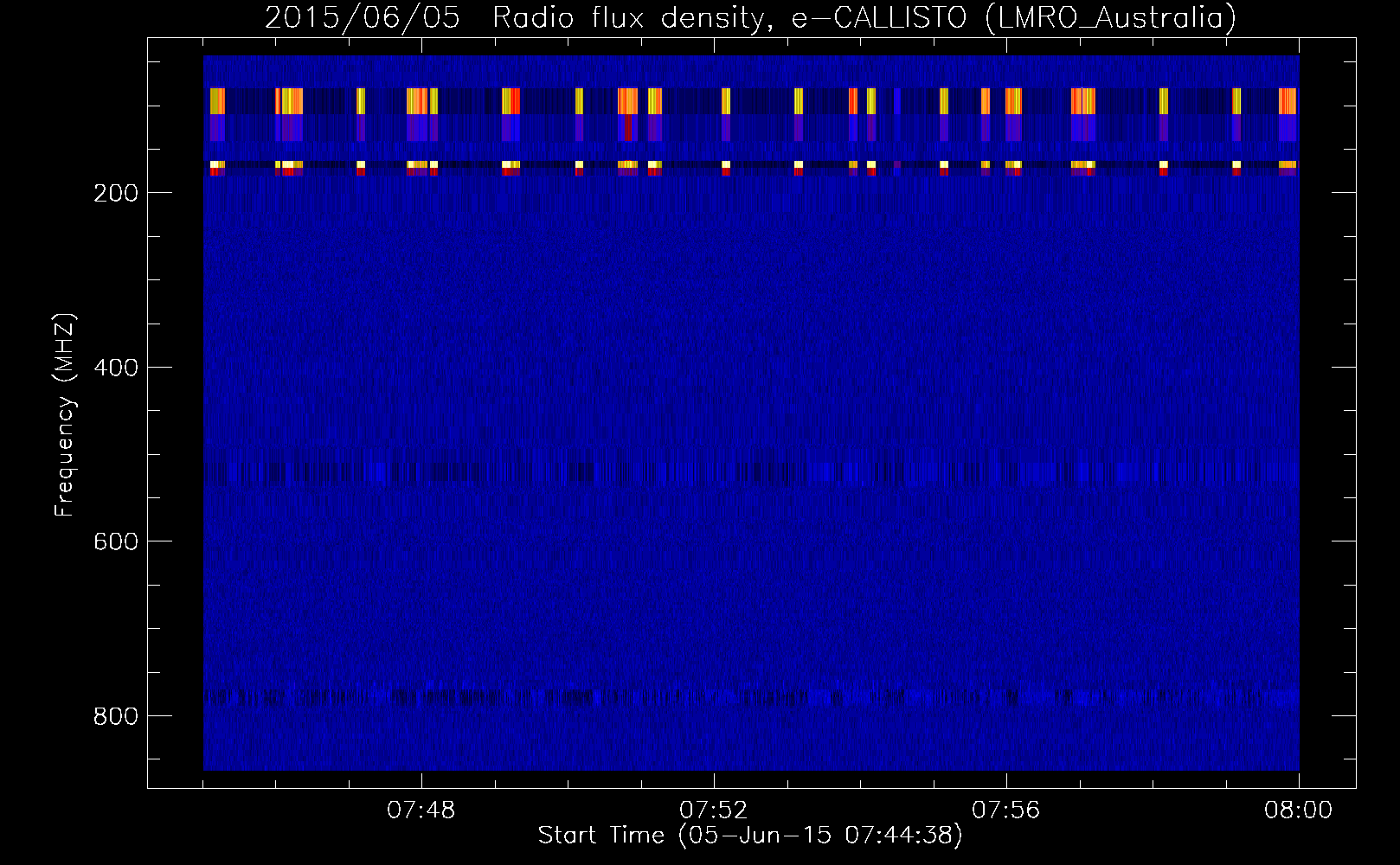Click the 'Start Time (05-Jun-15 07:44:38)' label
Image resolution: width=1400 pixels, height=865 pixels.
click(750, 836)
